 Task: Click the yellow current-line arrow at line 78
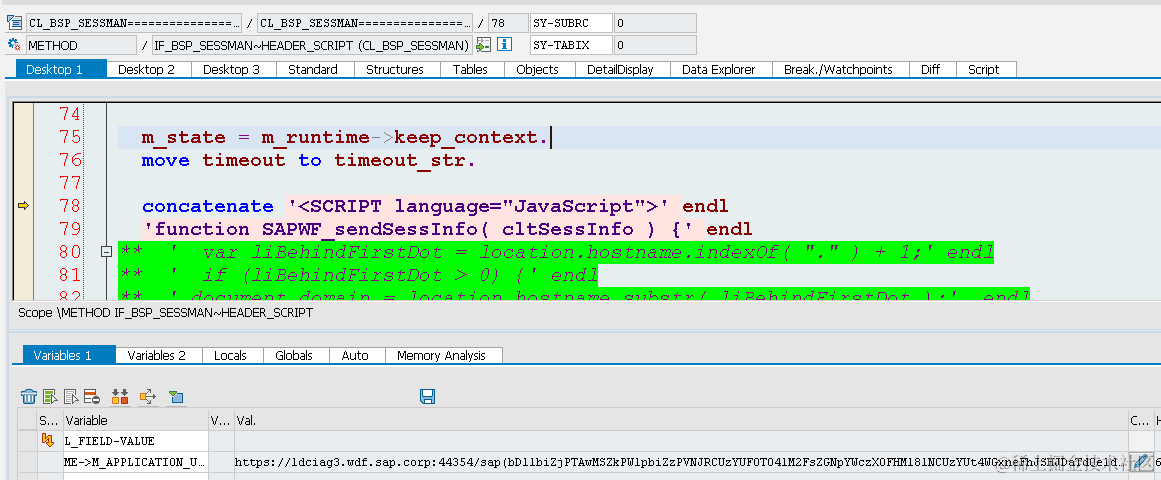coord(23,206)
